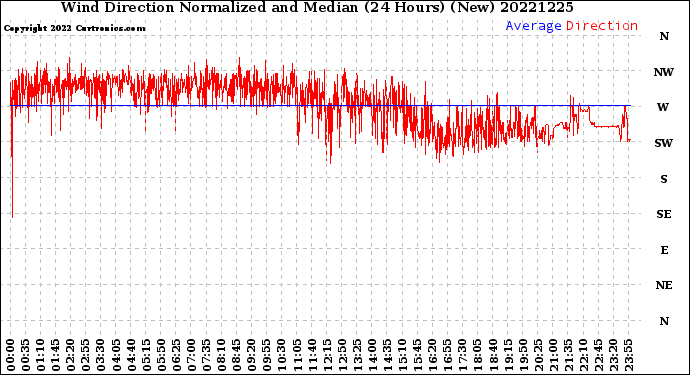The image size is (690, 375).
Task: Click the 12:15 time axis label
Action: click(326, 356)
